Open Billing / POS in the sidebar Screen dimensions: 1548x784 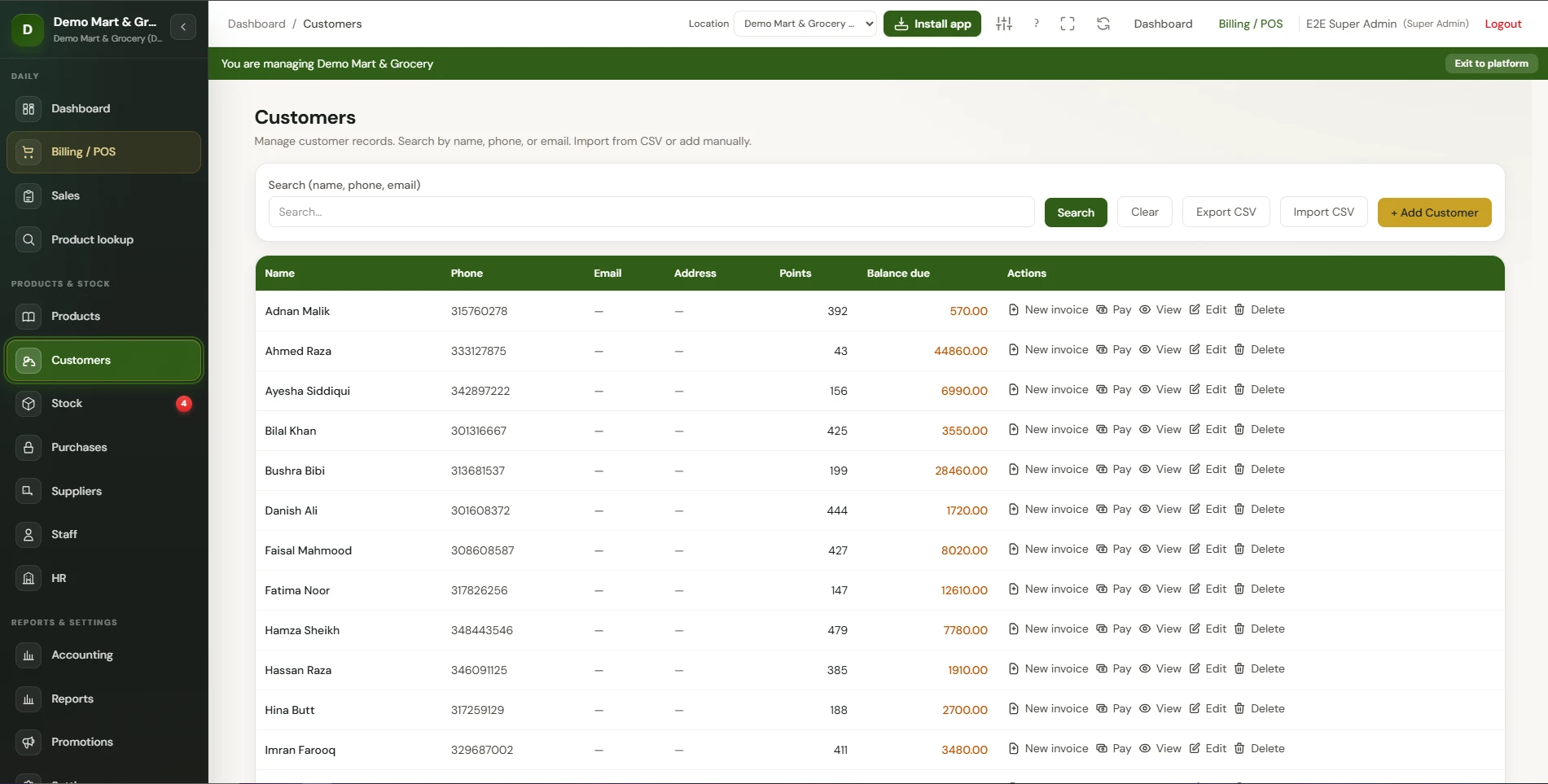(103, 152)
